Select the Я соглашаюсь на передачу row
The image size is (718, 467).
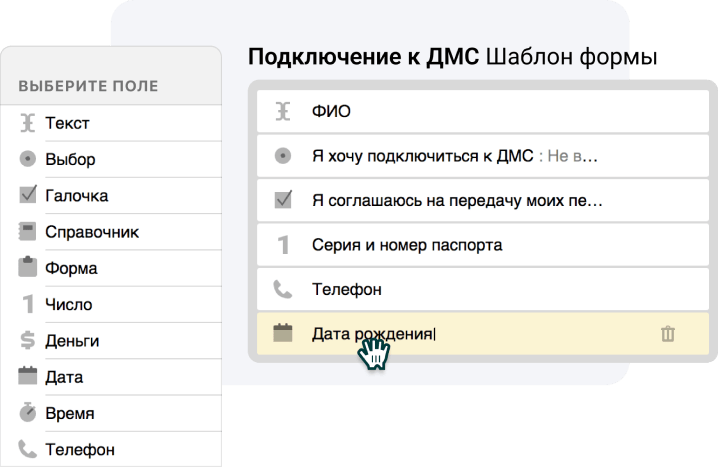click(483, 200)
